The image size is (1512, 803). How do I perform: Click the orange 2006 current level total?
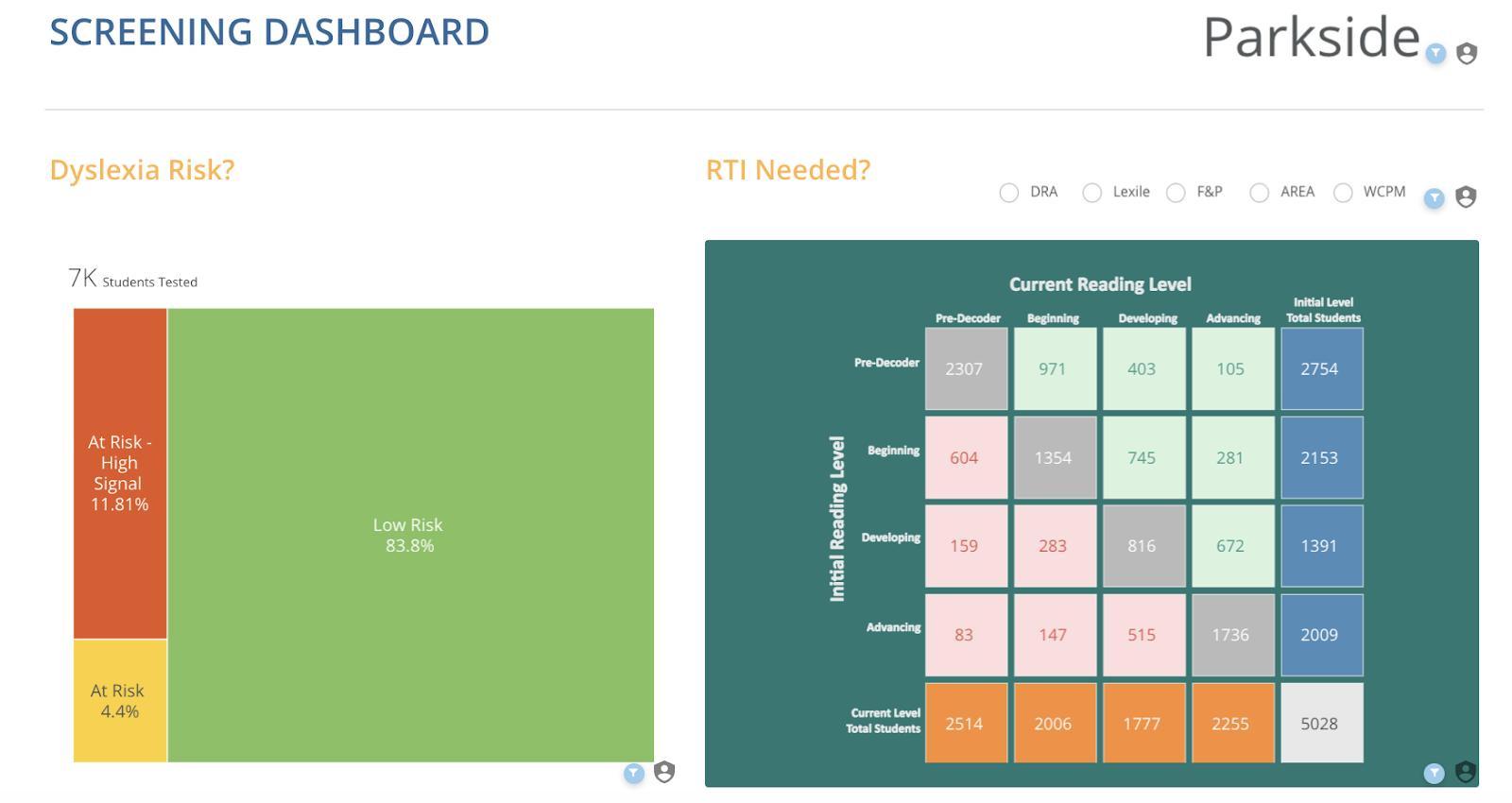1055,723
